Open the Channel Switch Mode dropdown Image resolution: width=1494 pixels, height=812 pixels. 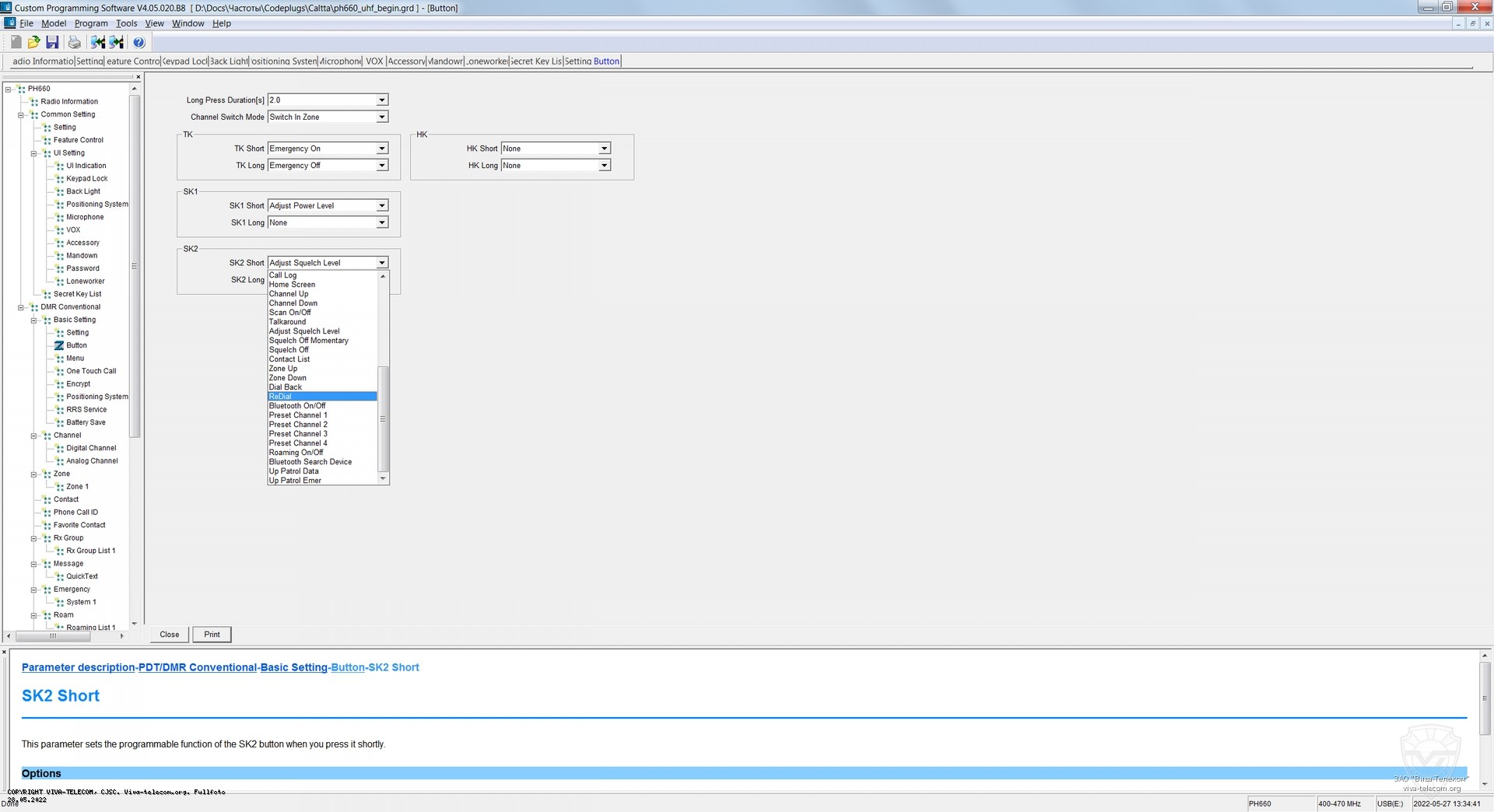(x=382, y=117)
